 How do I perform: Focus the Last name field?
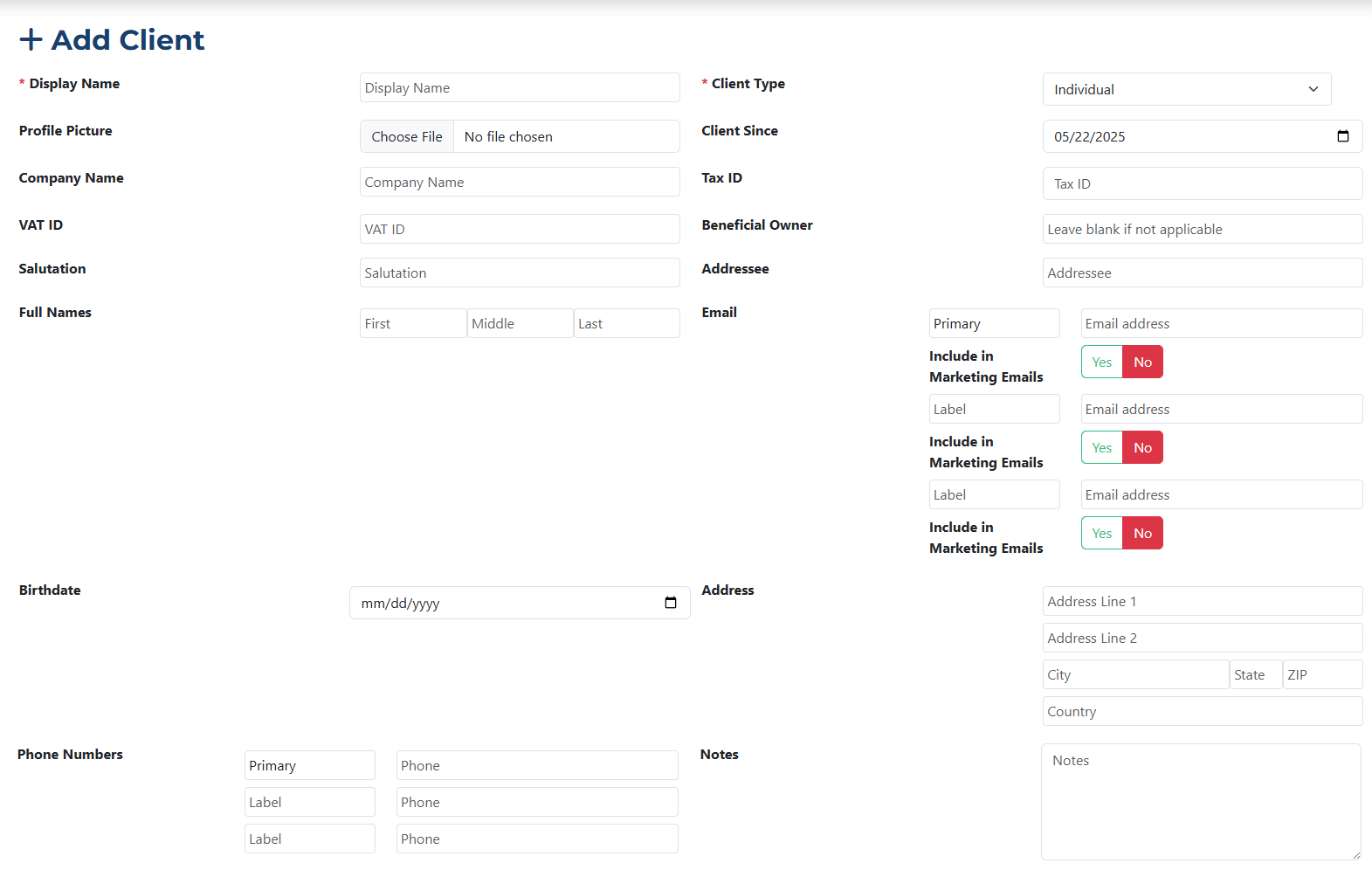(x=627, y=323)
